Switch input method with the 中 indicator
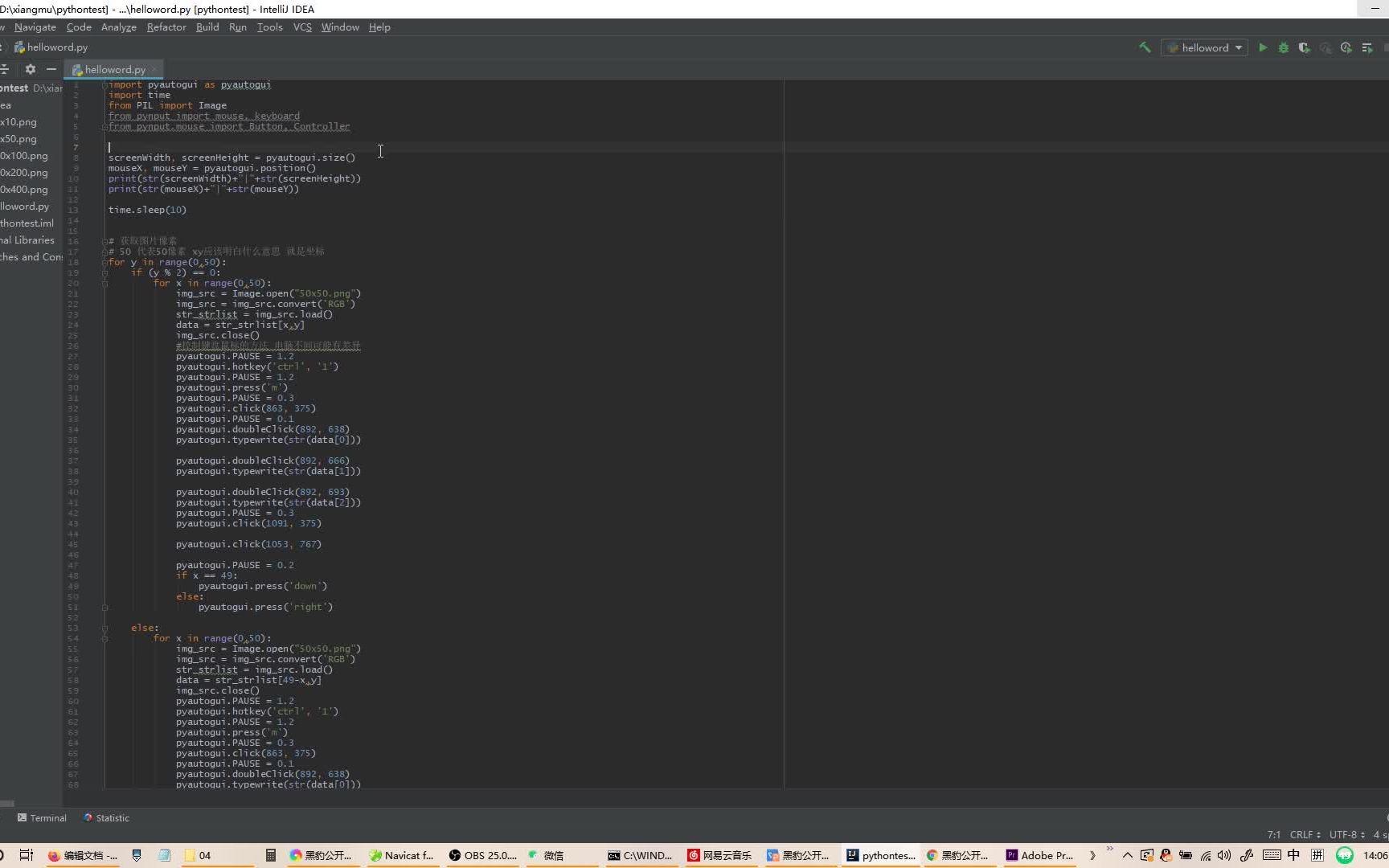 (x=1294, y=855)
